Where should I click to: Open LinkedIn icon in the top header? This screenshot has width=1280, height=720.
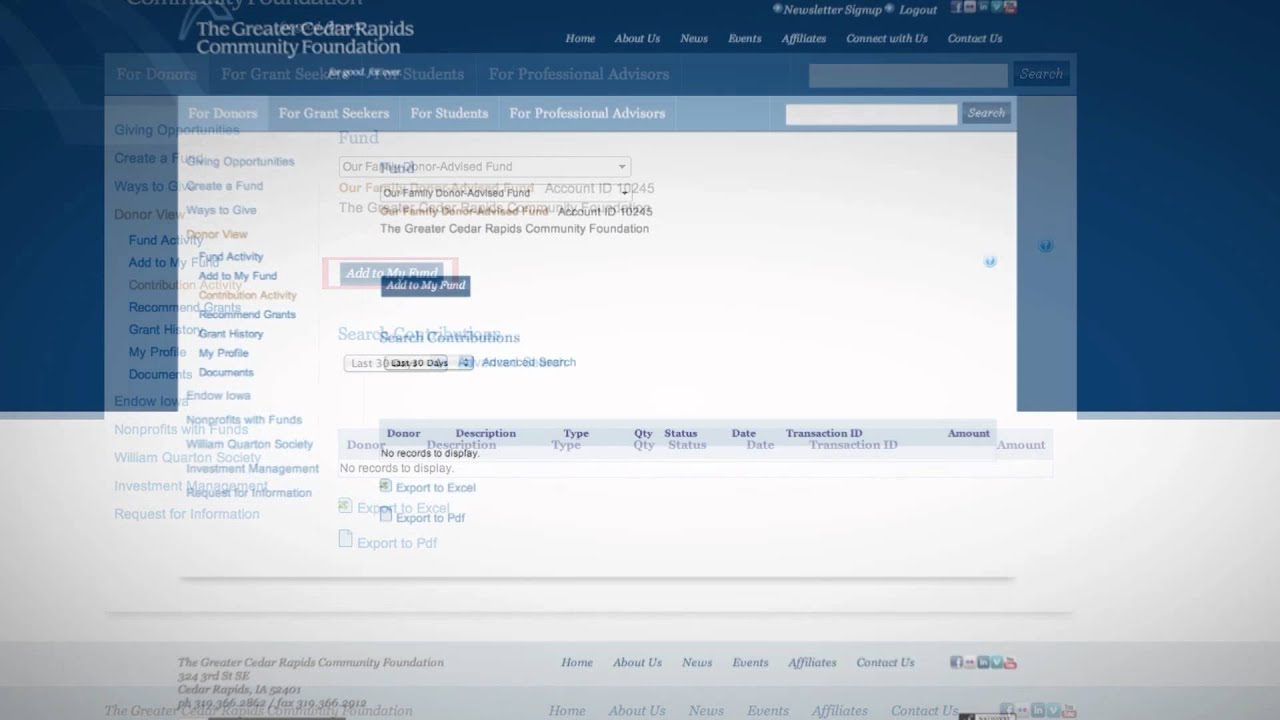click(x=984, y=7)
